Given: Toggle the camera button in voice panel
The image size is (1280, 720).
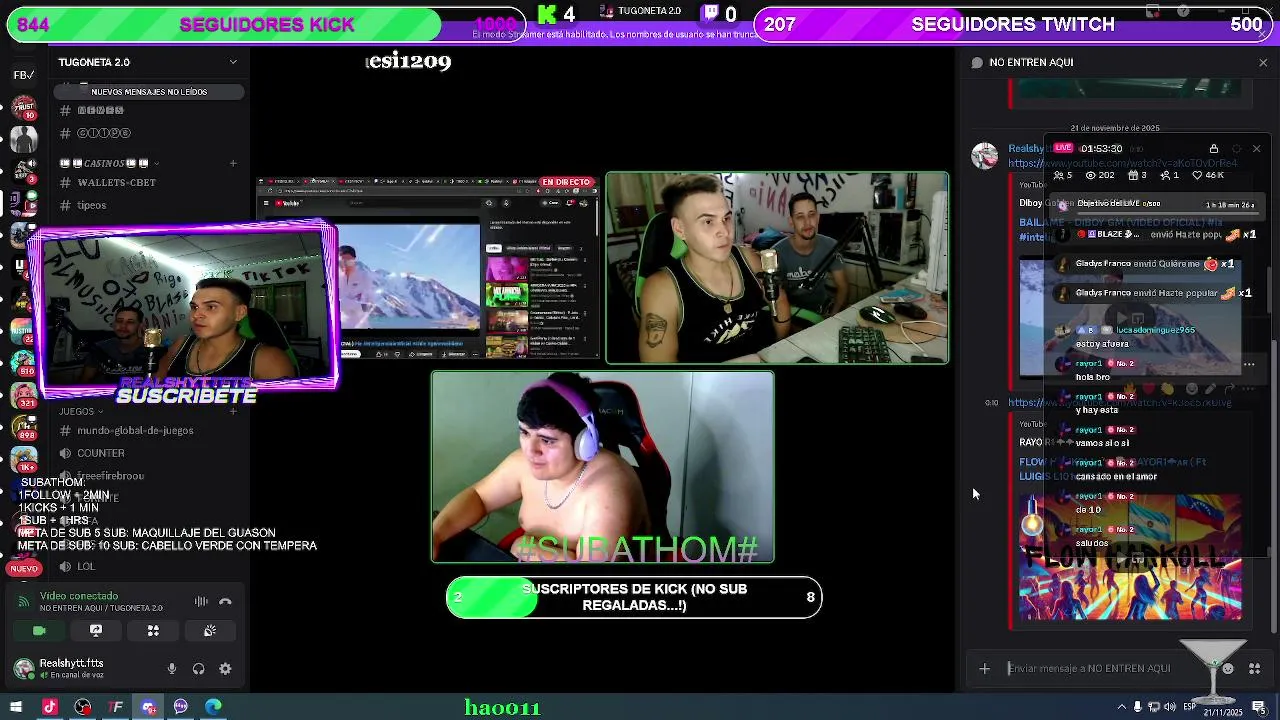Looking at the screenshot, I should coord(39,631).
